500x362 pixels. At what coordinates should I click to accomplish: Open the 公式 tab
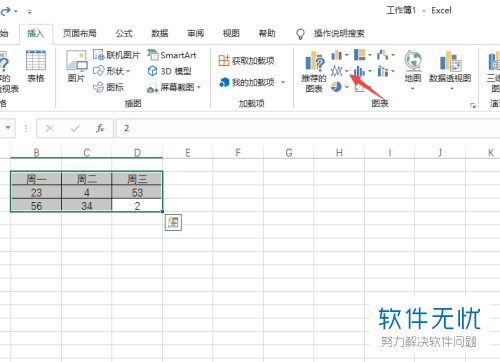(124, 33)
